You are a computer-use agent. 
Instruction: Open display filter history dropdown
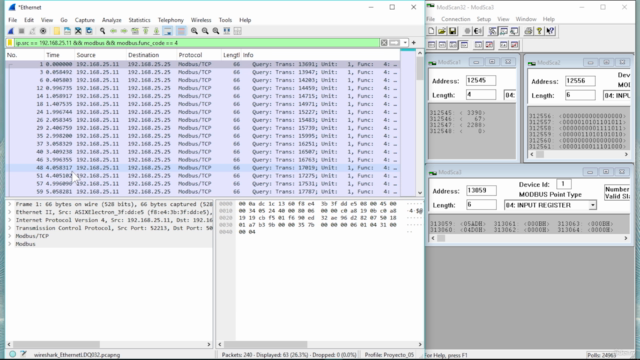point(405,43)
